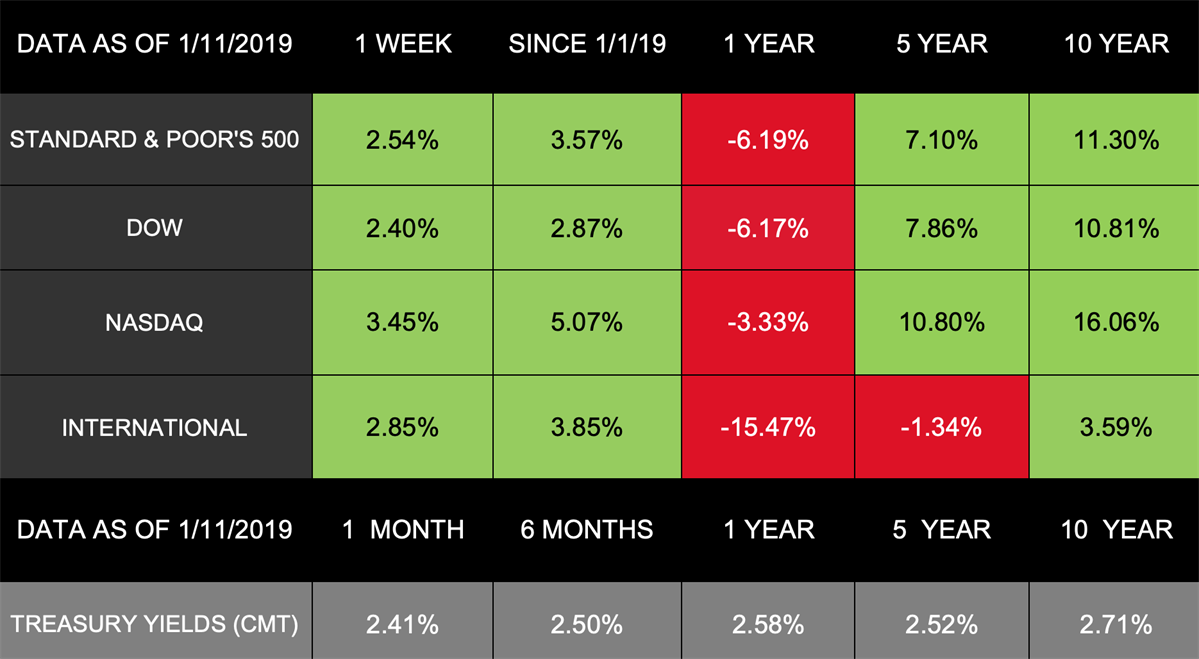The image size is (1199, 659).
Task: Click the red -1.34% cell
Action: pyautogui.click(x=941, y=428)
